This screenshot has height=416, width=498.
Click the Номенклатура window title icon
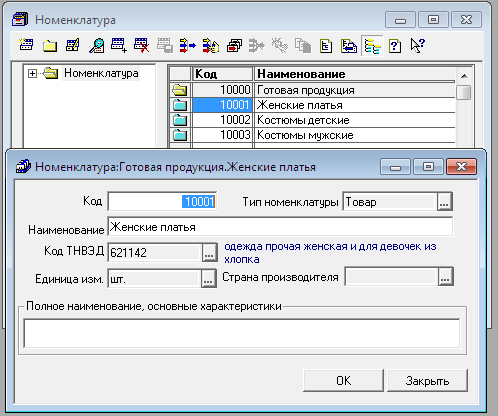[20, 20]
